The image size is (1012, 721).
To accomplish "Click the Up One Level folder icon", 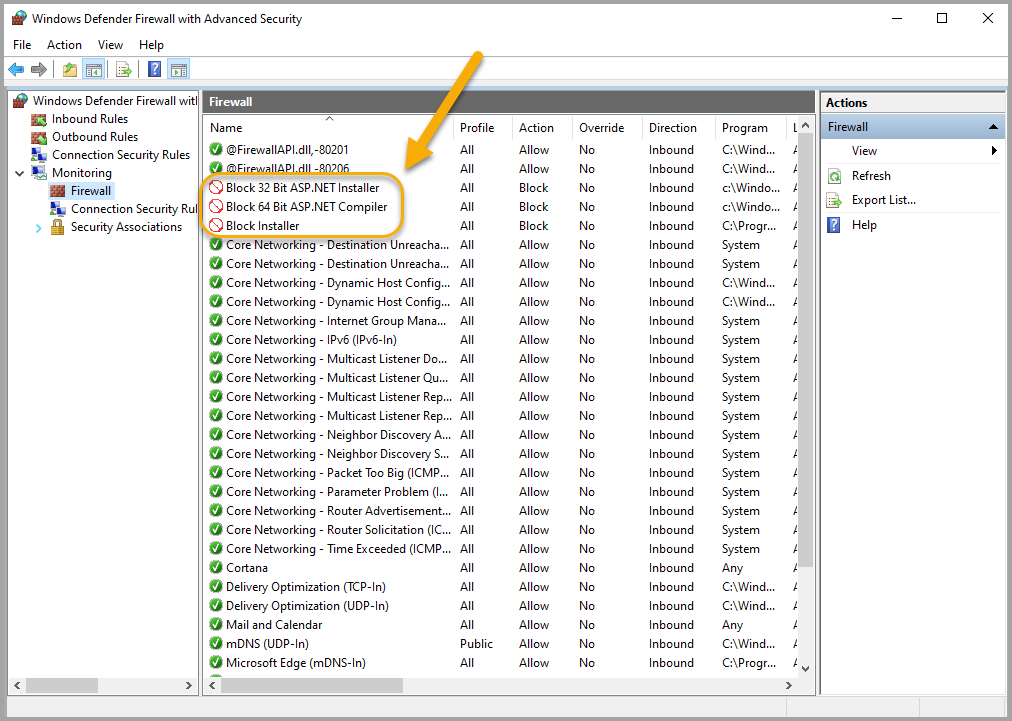I will point(69,69).
